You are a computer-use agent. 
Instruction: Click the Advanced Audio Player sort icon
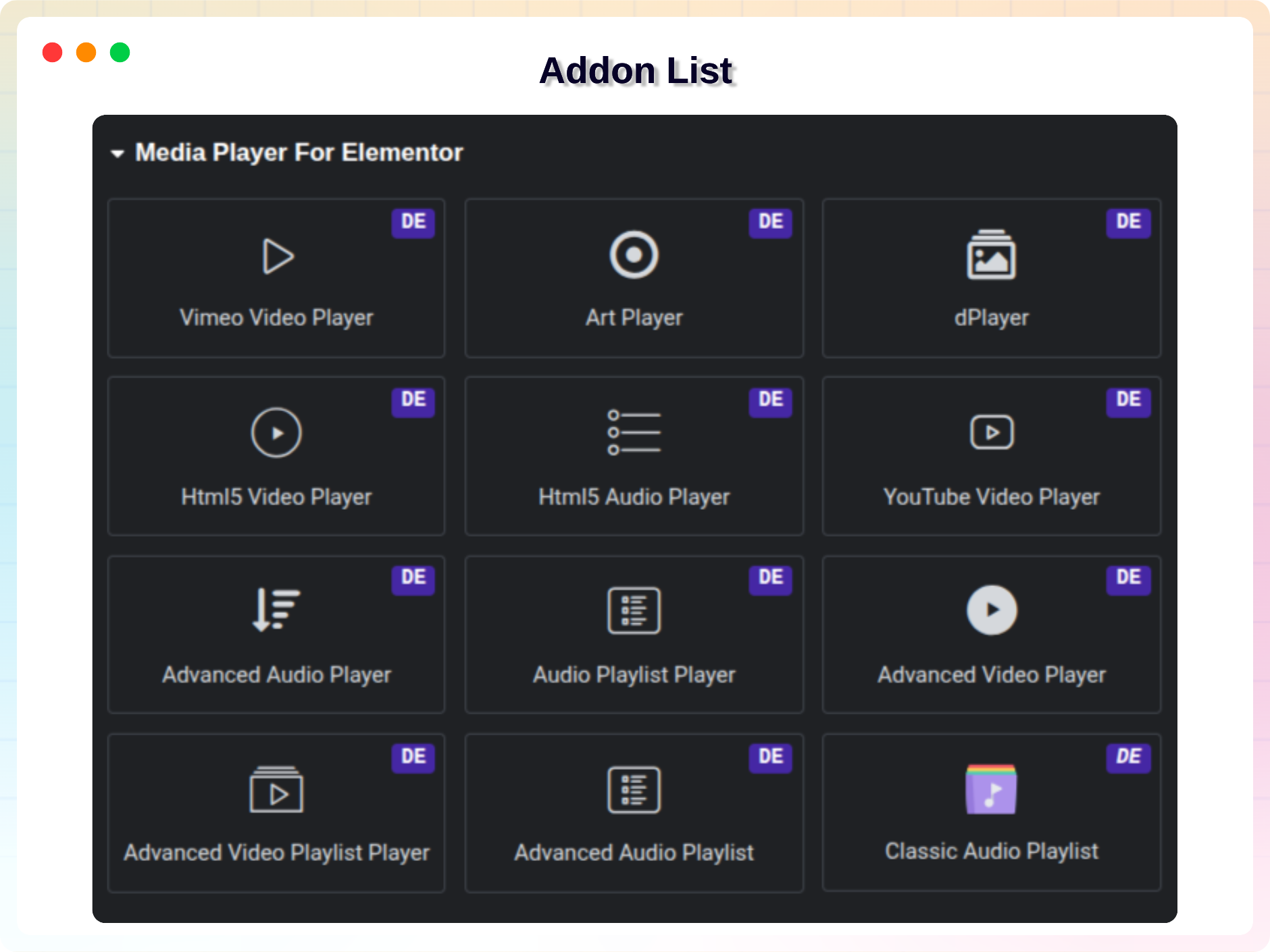click(x=276, y=610)
